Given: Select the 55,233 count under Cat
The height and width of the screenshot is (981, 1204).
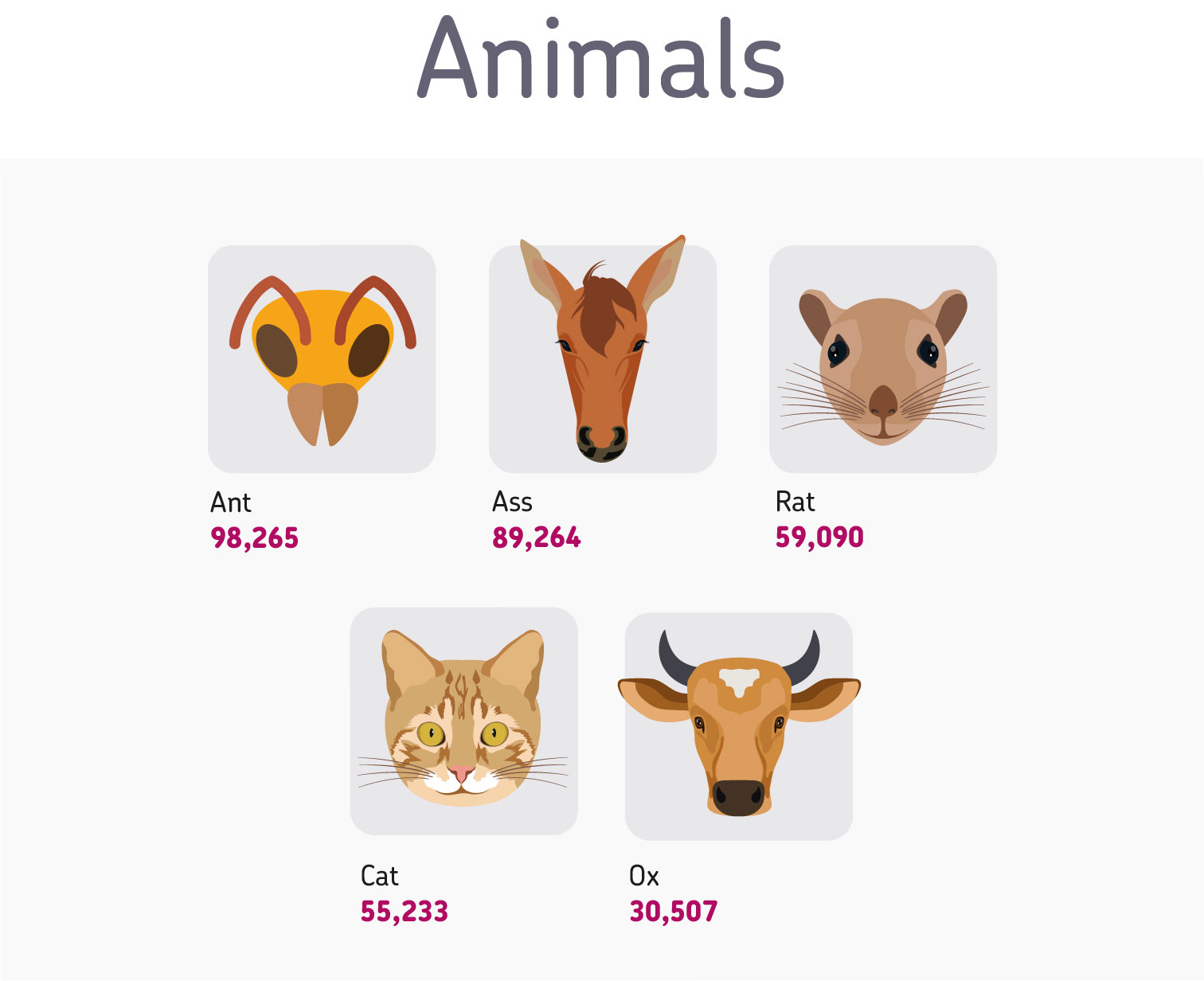Looking at the screenshot, I should (405, 911).
